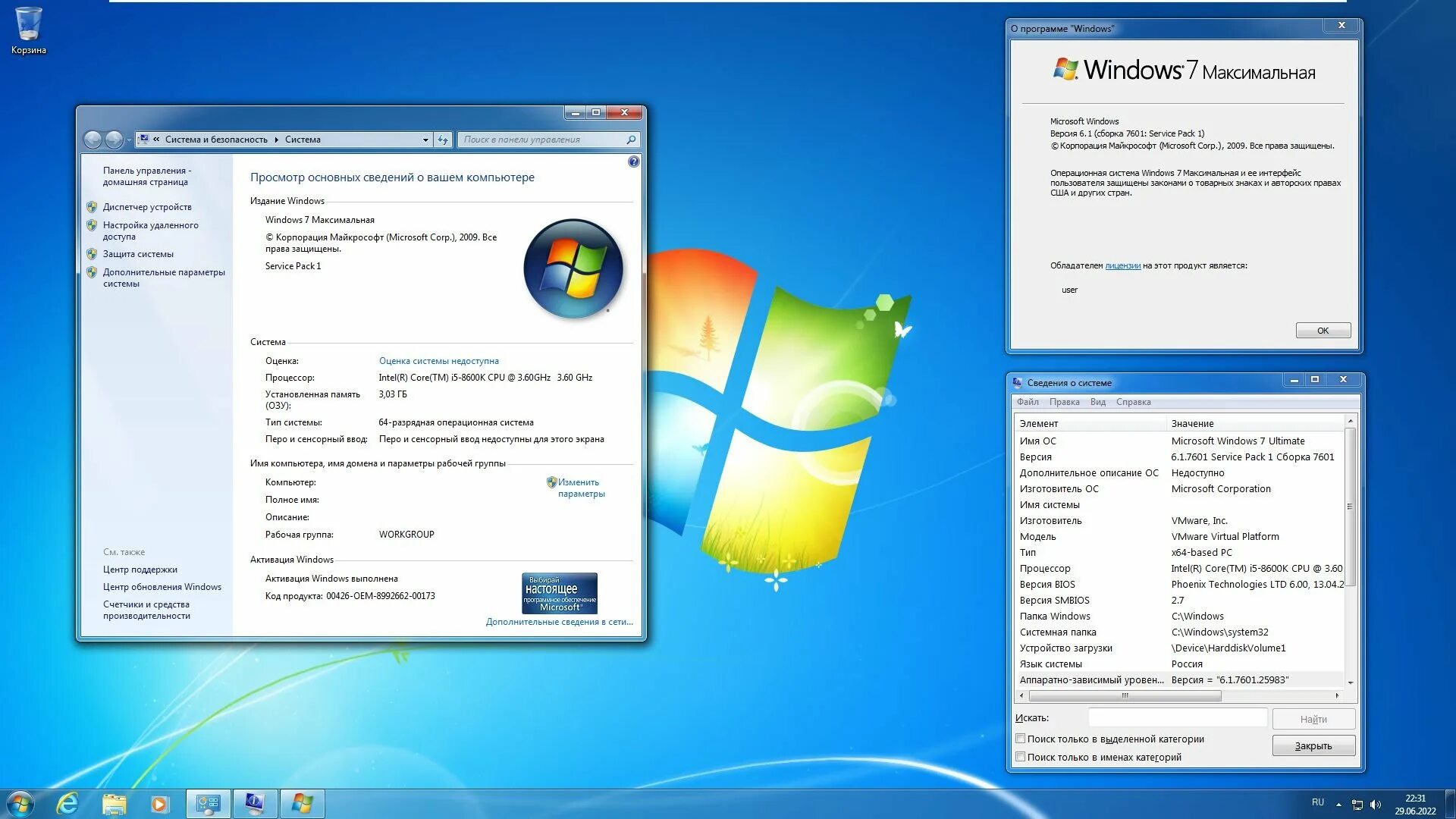This screenshot has width=1456, height=819.
Task: Enable search only in selected category
Action: (x=1021, y=739)
